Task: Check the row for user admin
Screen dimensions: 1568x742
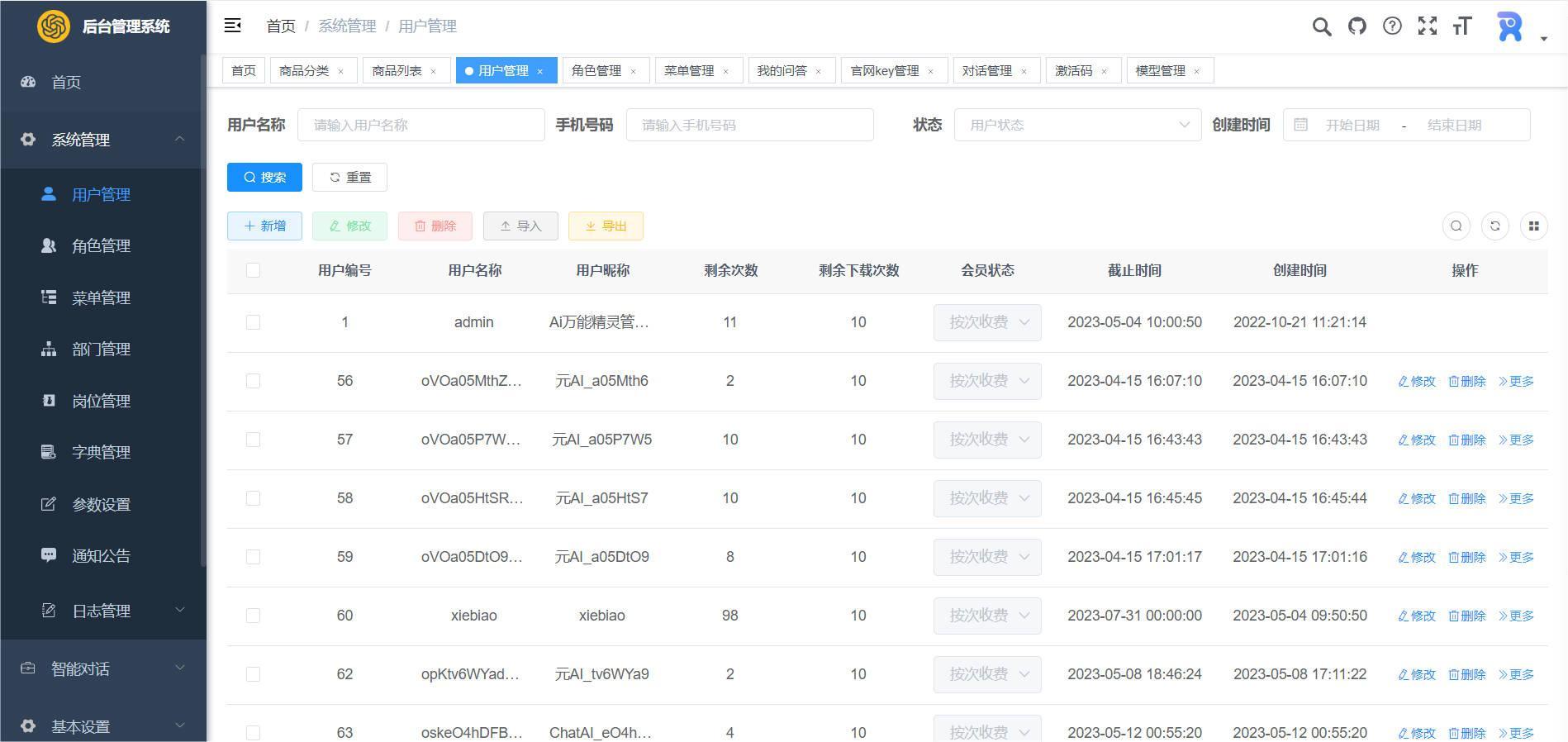Action: [x=253, y=322]
